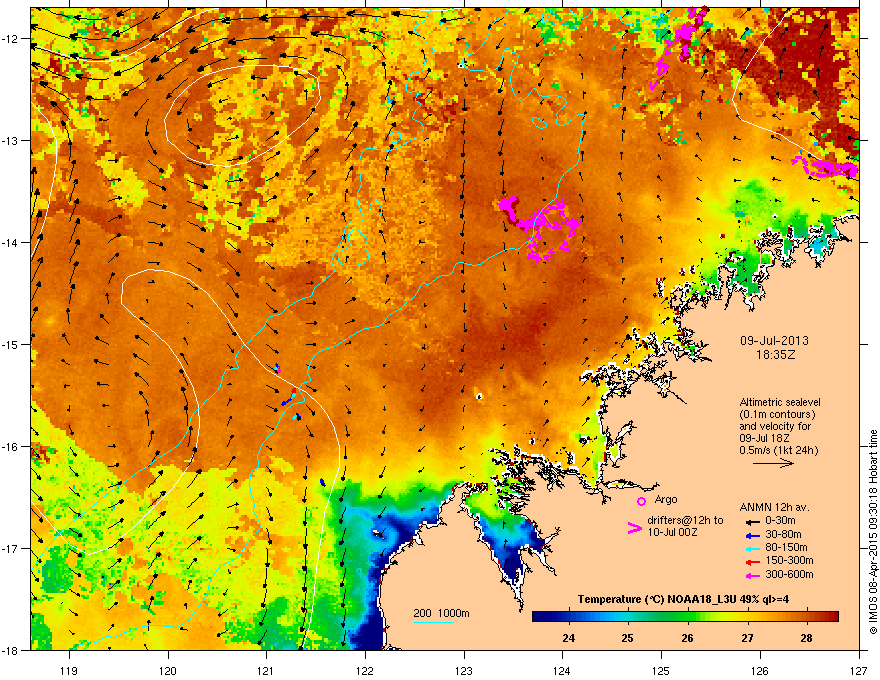Click the 'Altimetric sealevel' legend text

pyautogui.click(x=780, y=402)
